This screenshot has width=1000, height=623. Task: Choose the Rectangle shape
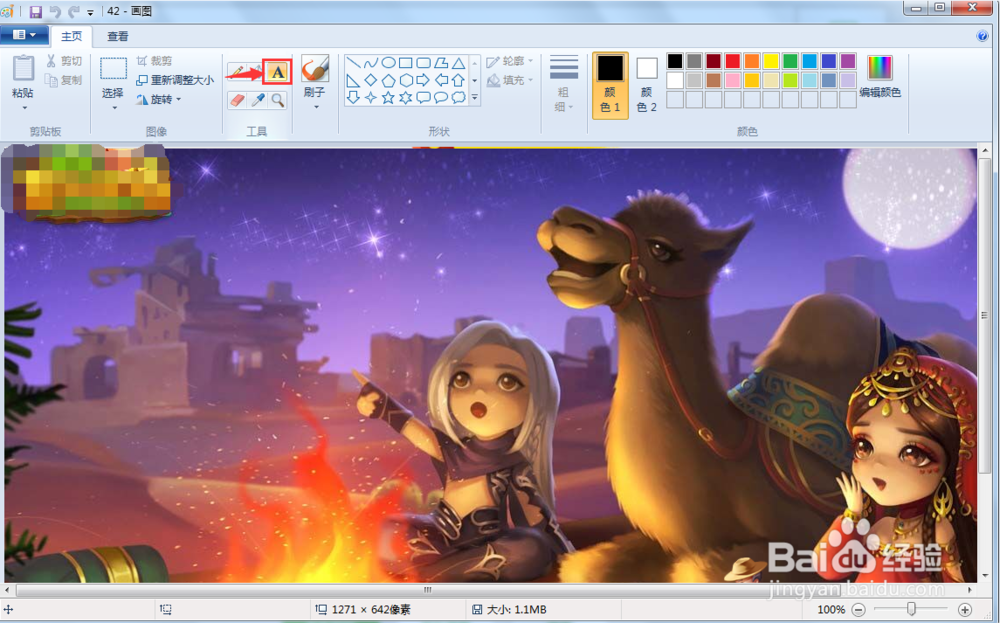click(406, 62)
